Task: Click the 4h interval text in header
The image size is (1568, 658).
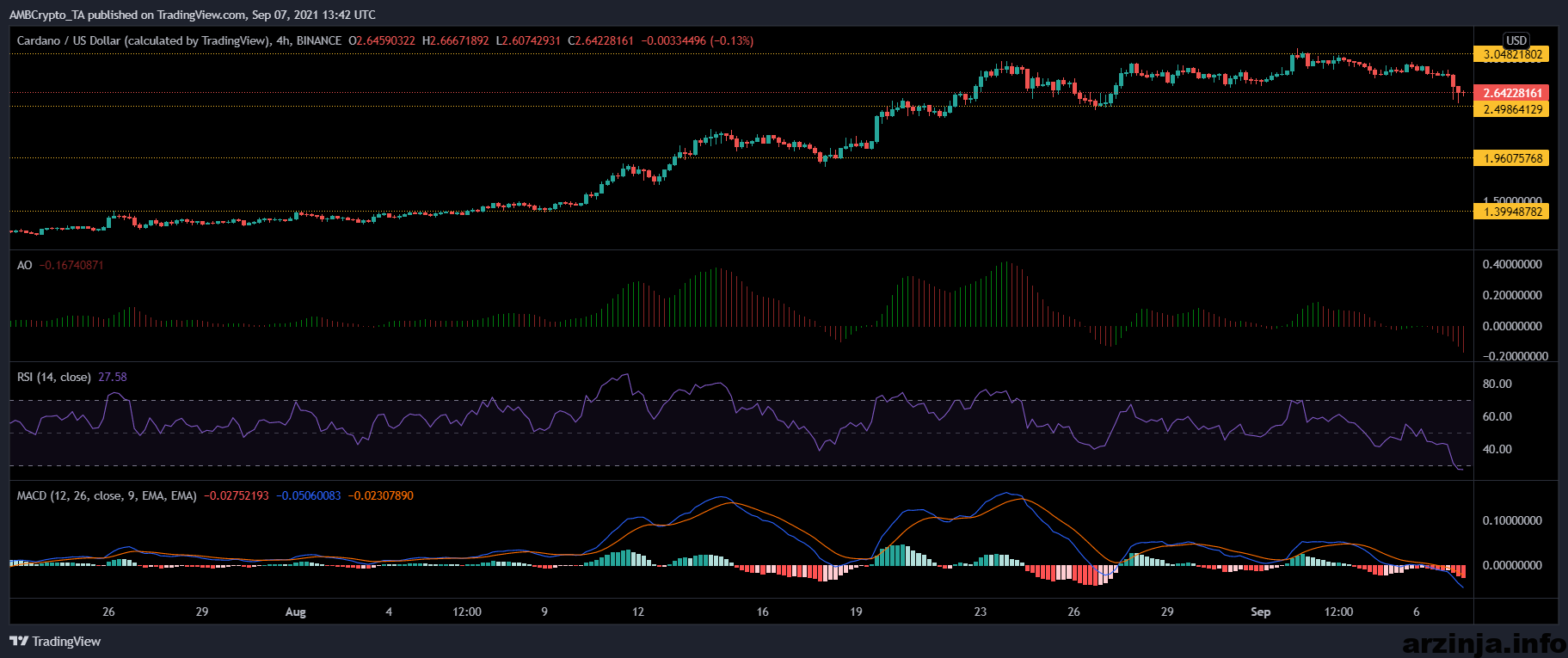Action: tap(283, 40)
